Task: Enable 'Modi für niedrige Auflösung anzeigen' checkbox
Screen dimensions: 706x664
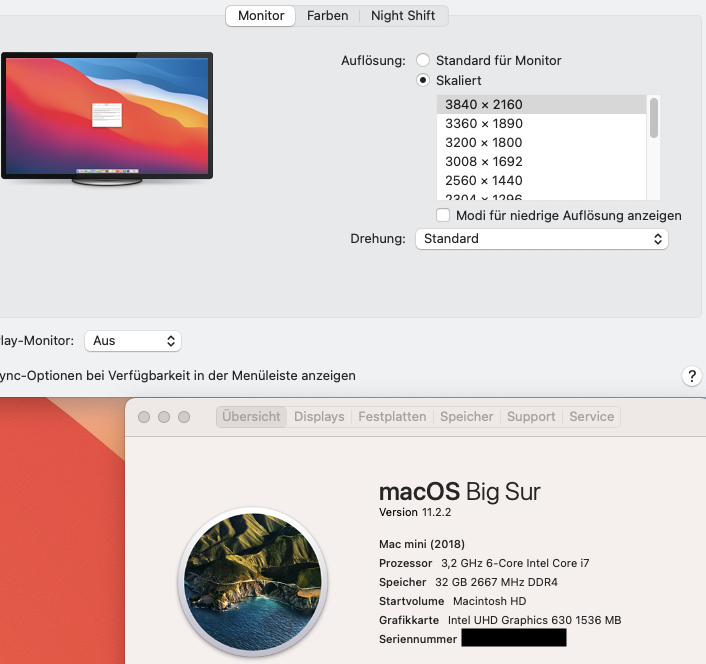Action: pyautogui.click(x=443, y=215)
